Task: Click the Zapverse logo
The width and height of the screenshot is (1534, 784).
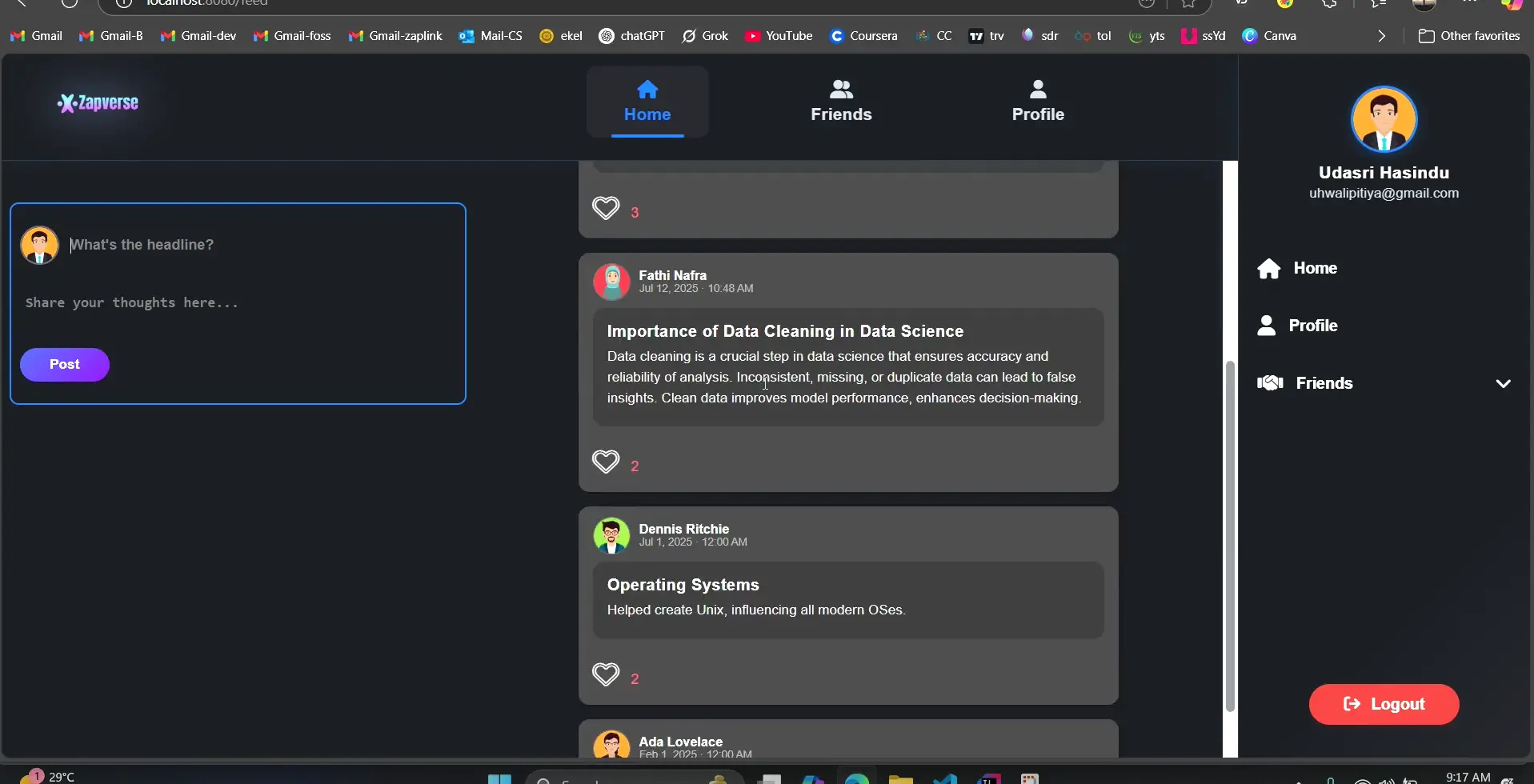Action: 98,103
